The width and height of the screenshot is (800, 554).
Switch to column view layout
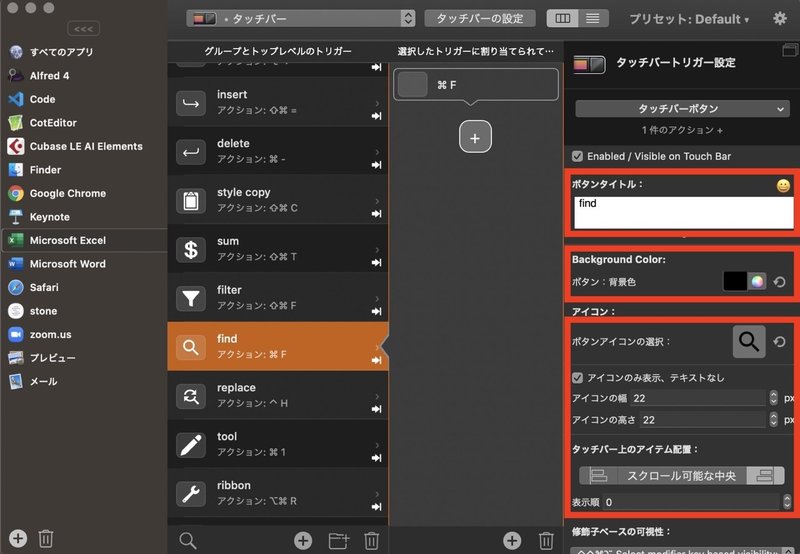[x=562, y=19]
